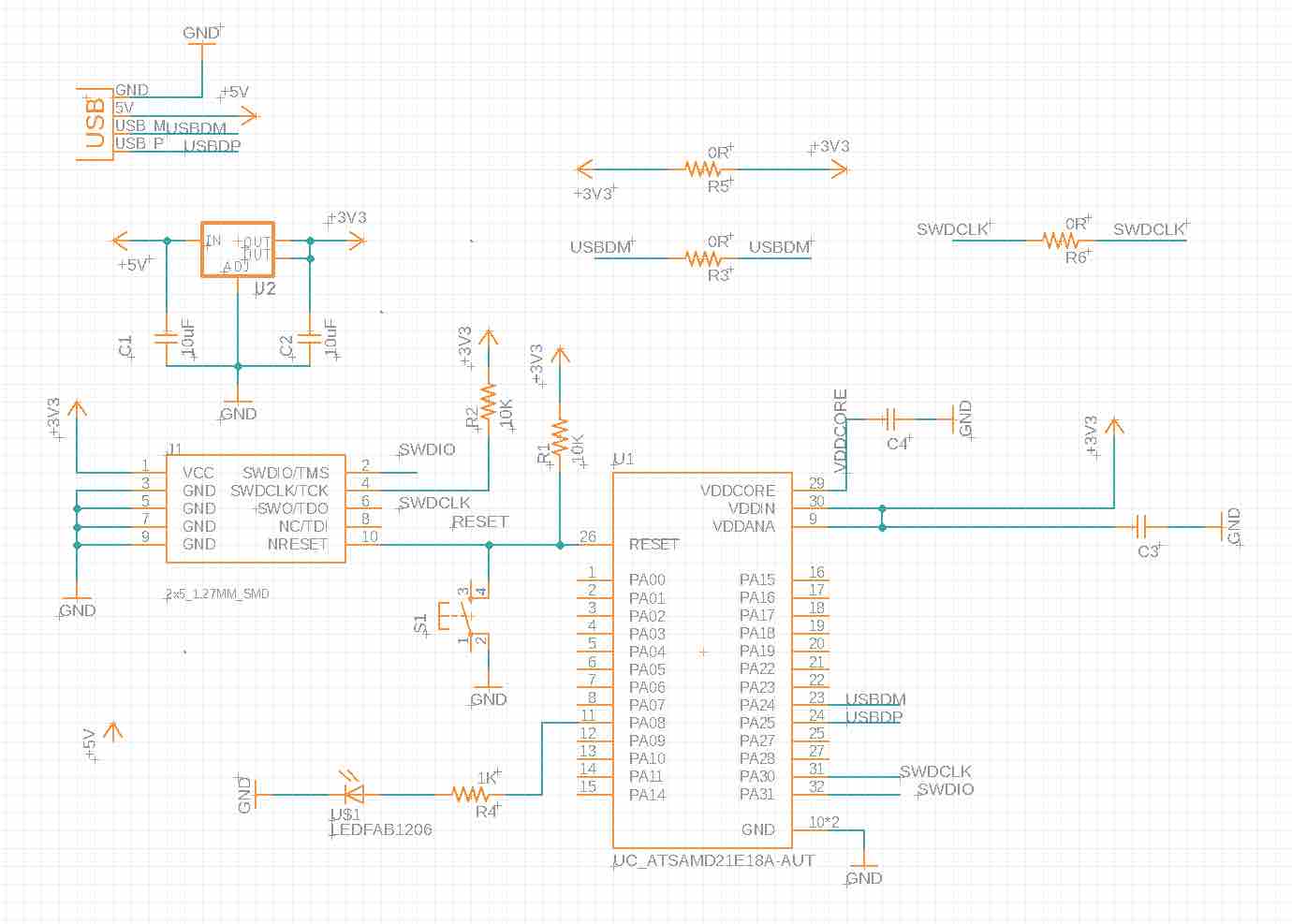Select the NRESET pin label
Screen dimensions: 1292x924
[298, 544]
